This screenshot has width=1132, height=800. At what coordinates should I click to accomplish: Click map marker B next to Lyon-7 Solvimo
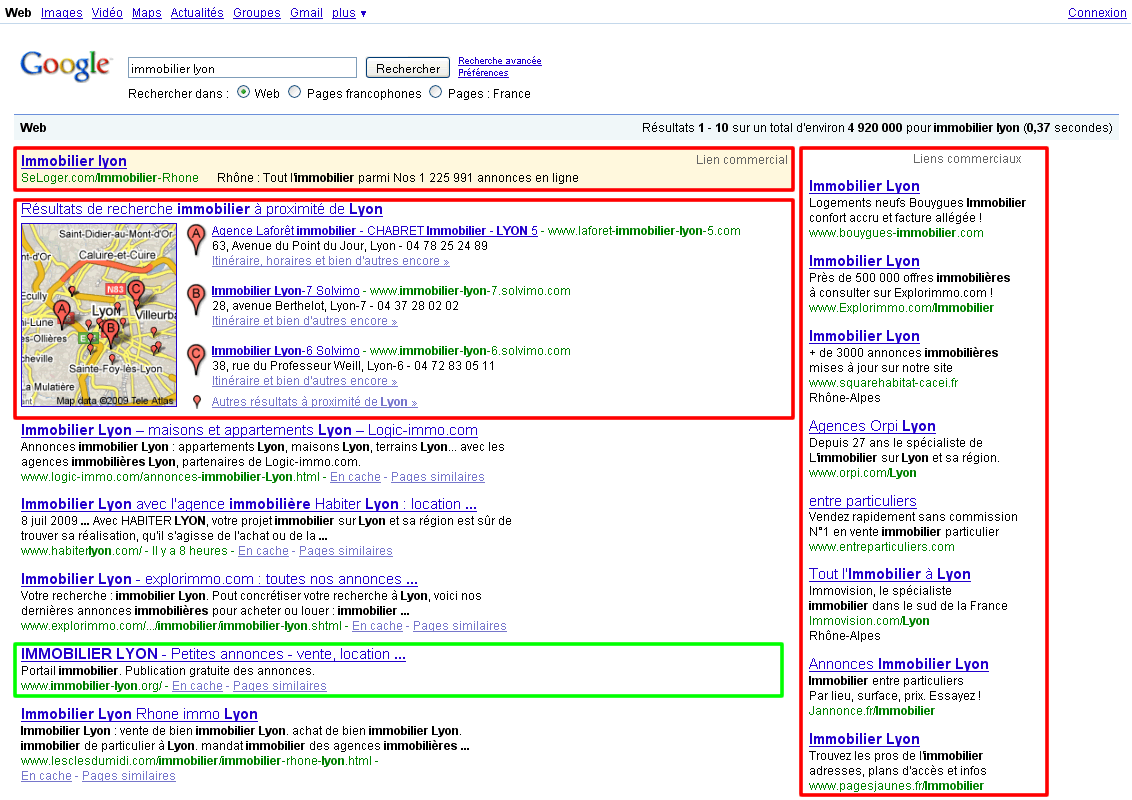point(196,300)
